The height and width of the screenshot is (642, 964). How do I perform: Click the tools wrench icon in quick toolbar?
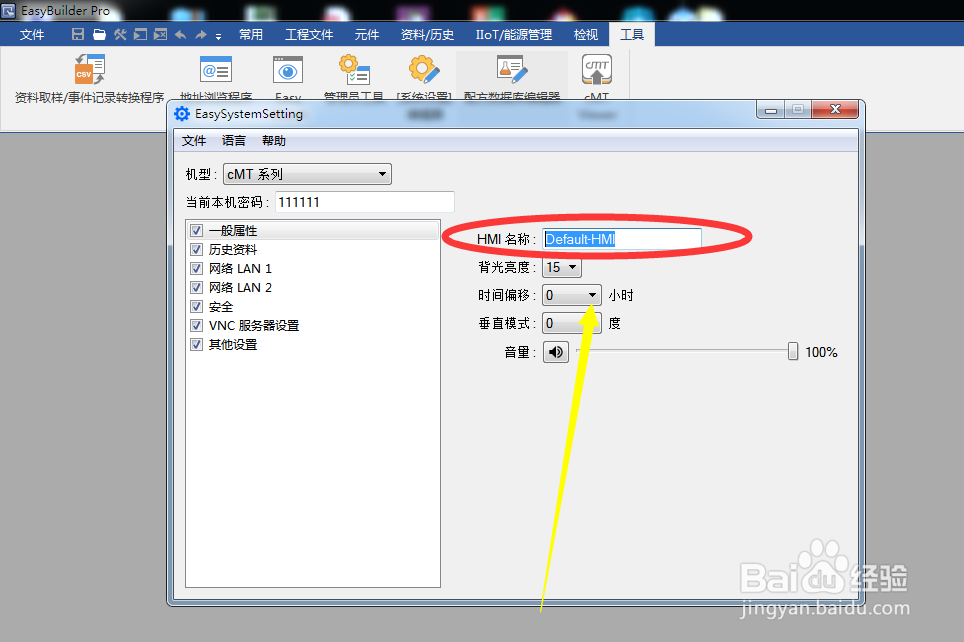pos(120,34)
